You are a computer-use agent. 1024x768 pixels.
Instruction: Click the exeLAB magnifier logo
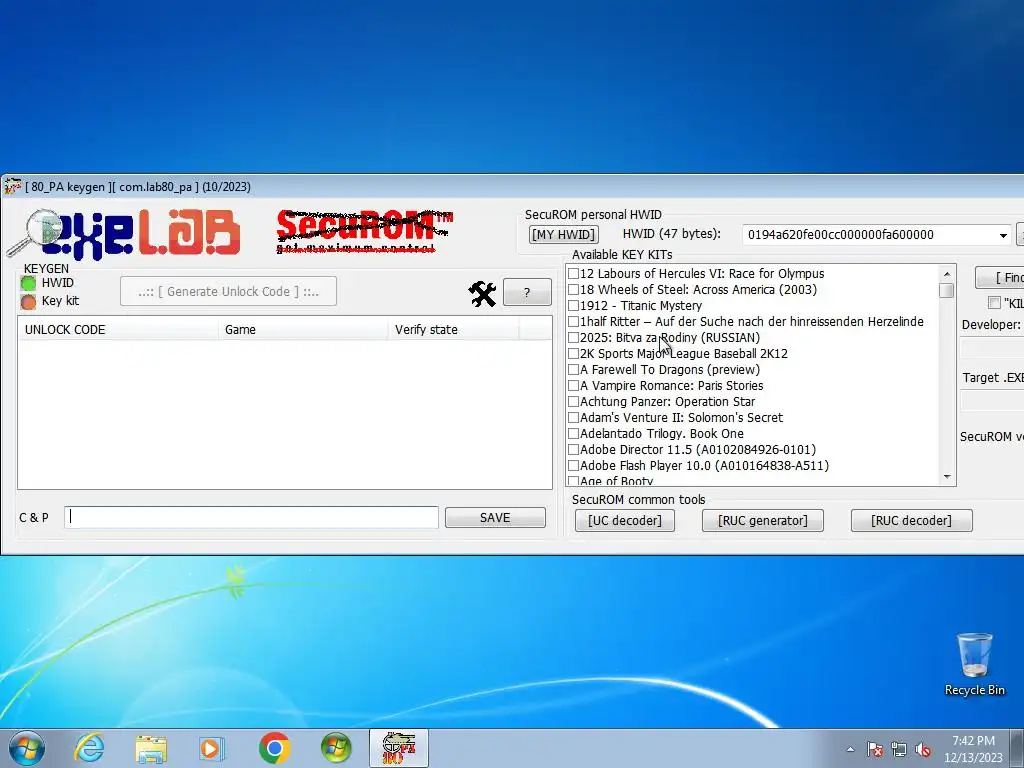[123, 233]
